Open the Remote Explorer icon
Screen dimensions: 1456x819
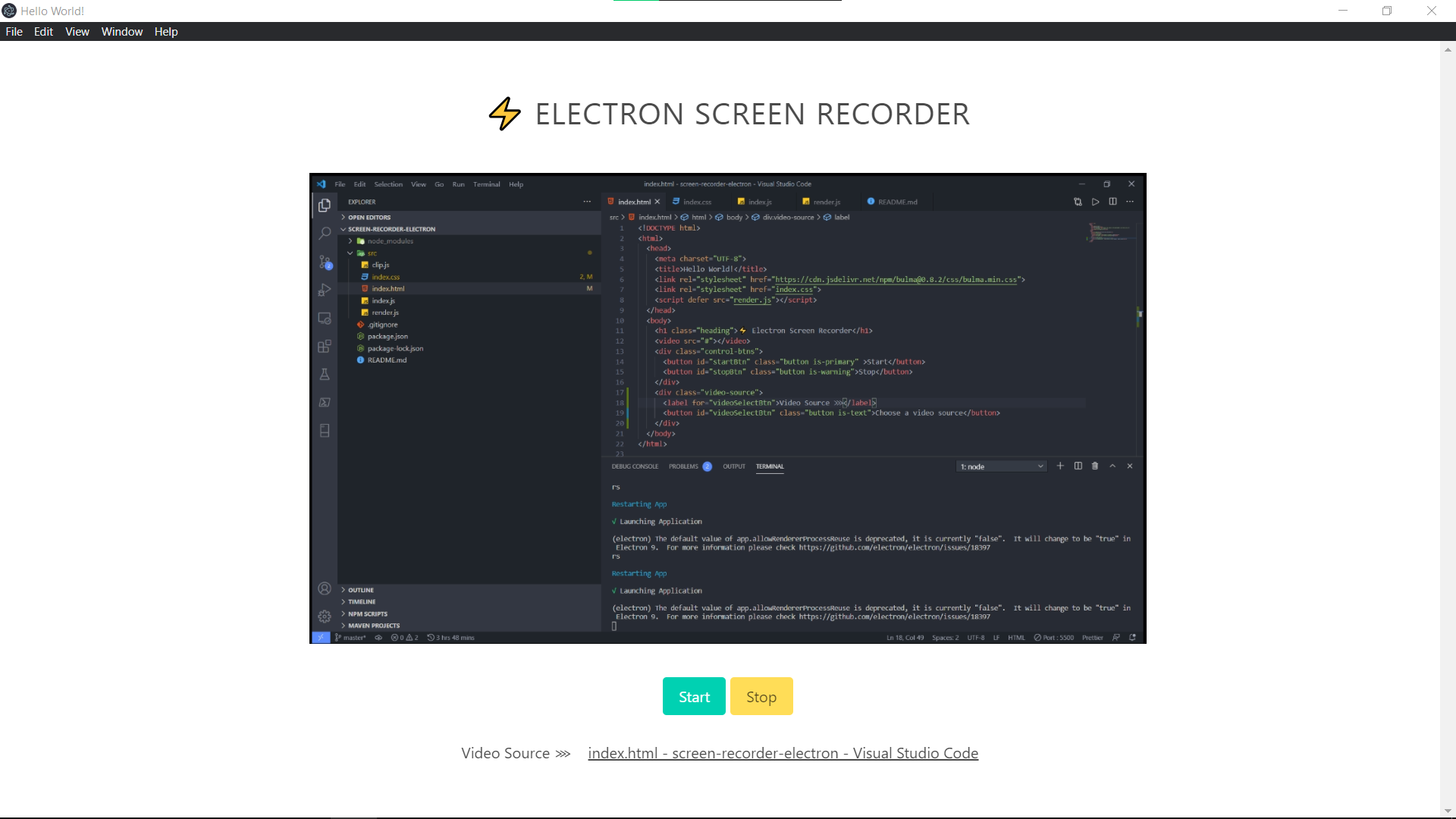pyautogui.click(x=325, y=318)
